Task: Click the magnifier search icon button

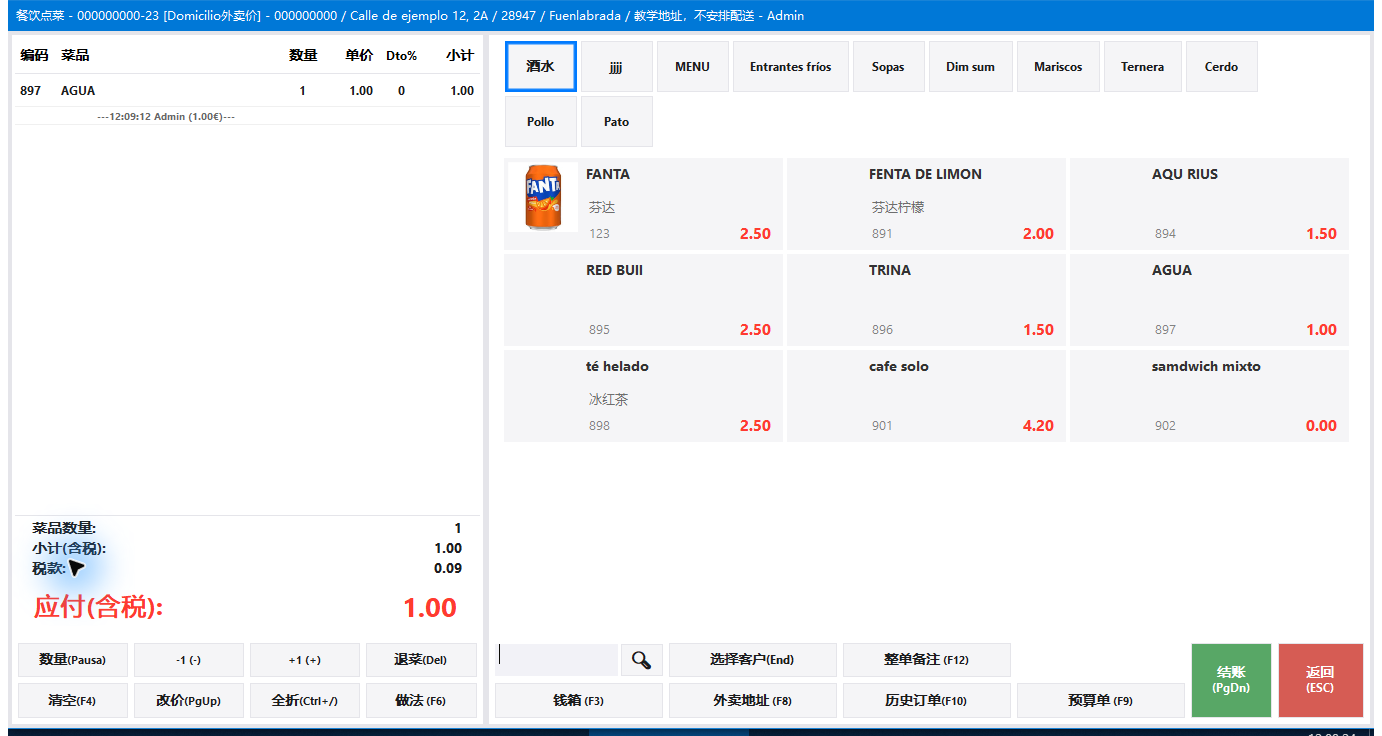Action: [642, 660]
